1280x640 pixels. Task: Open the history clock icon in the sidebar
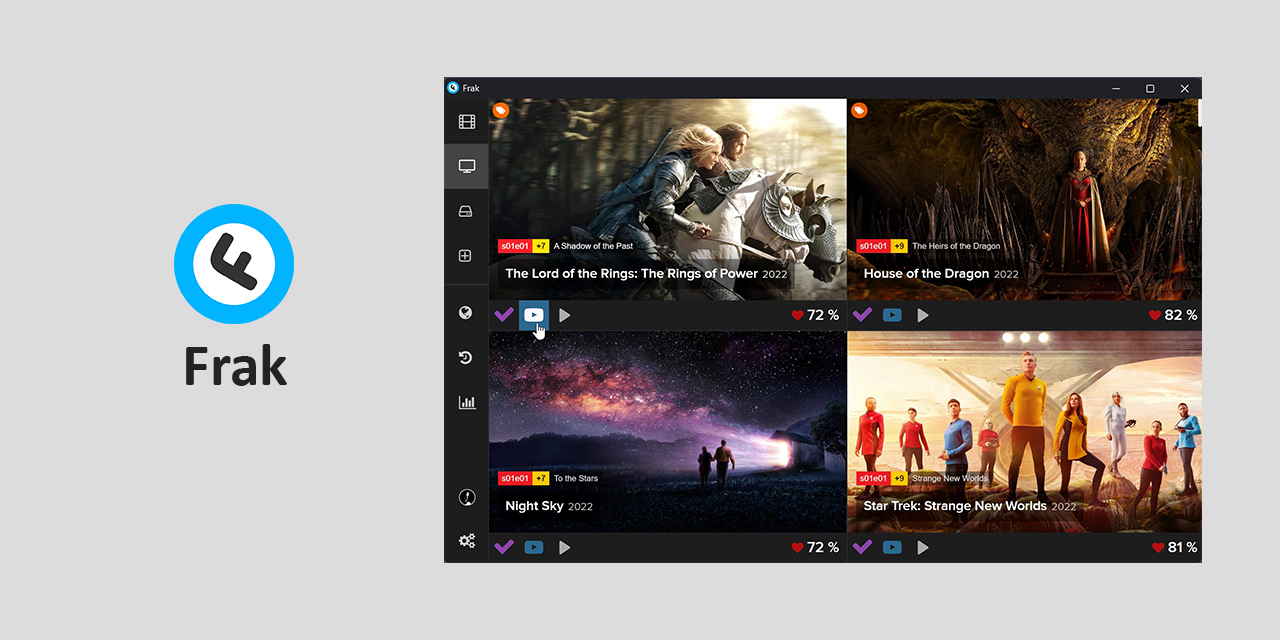[466, 358]
